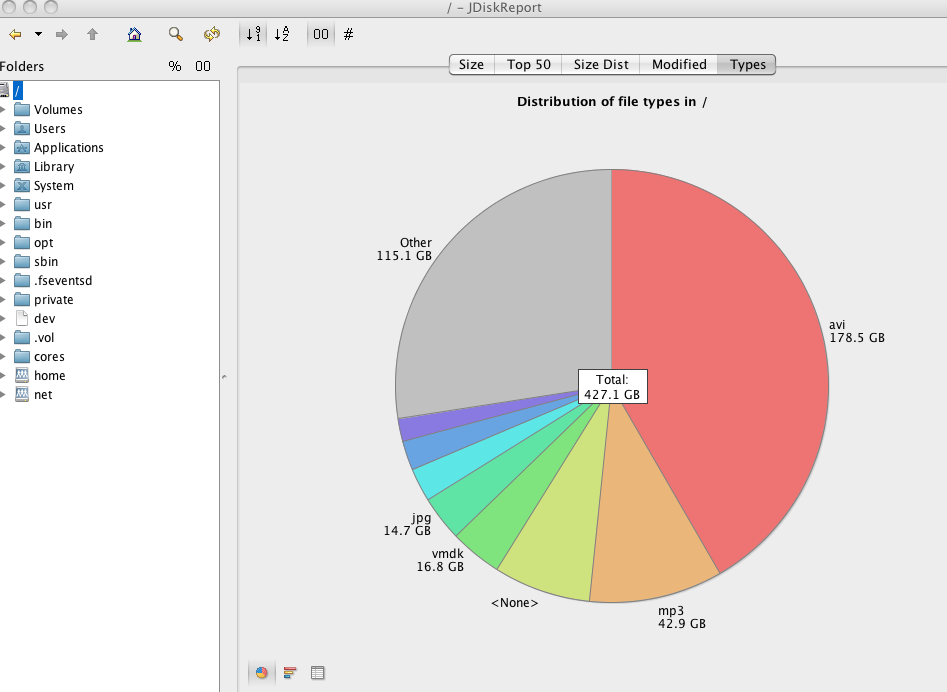Expand the Volumes folder
This screenshot has width=947, height=692.
click(3, 109)
